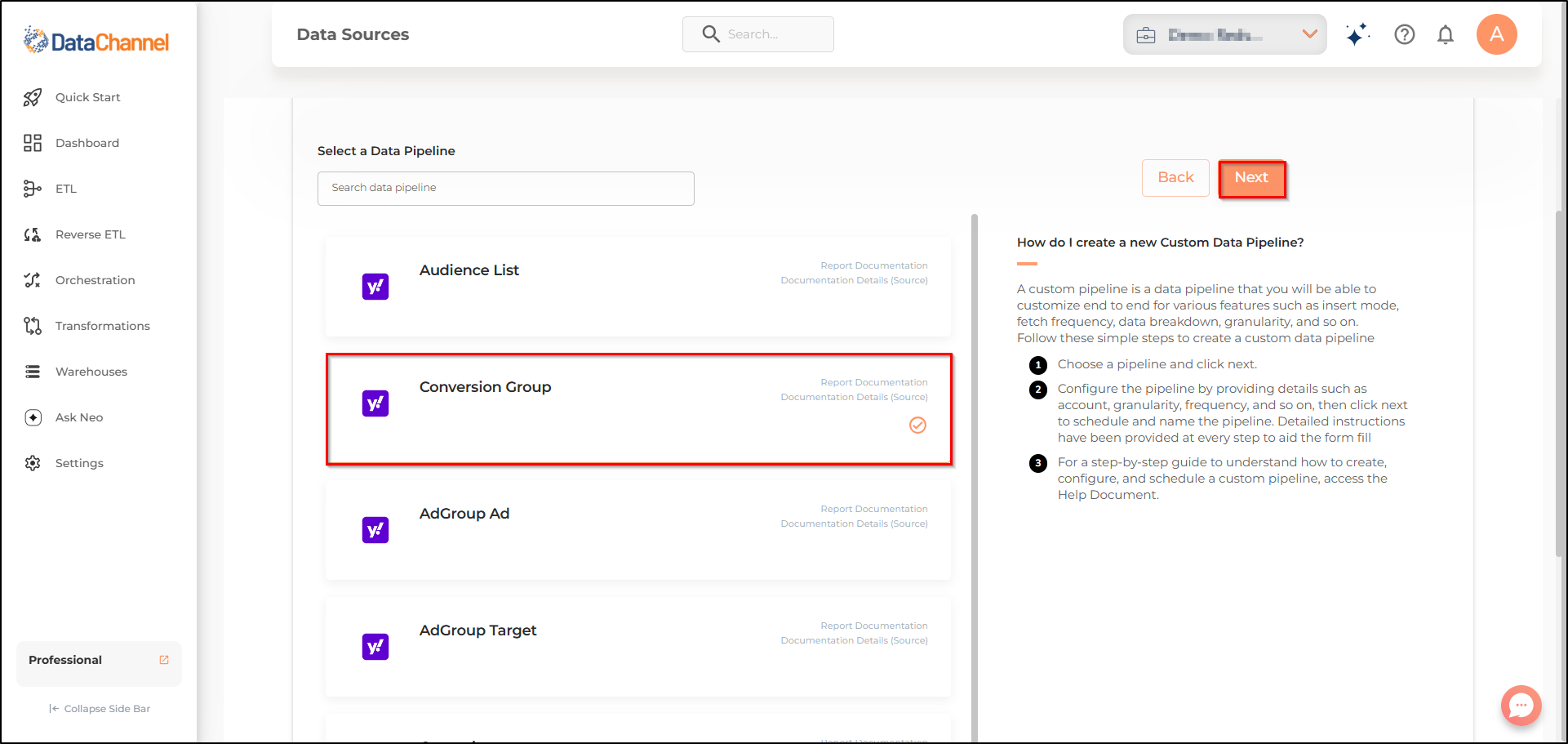Viewport: 1568px width, 744px height.
Task: Click the Data Sources page title
Action: click(353, 34)
